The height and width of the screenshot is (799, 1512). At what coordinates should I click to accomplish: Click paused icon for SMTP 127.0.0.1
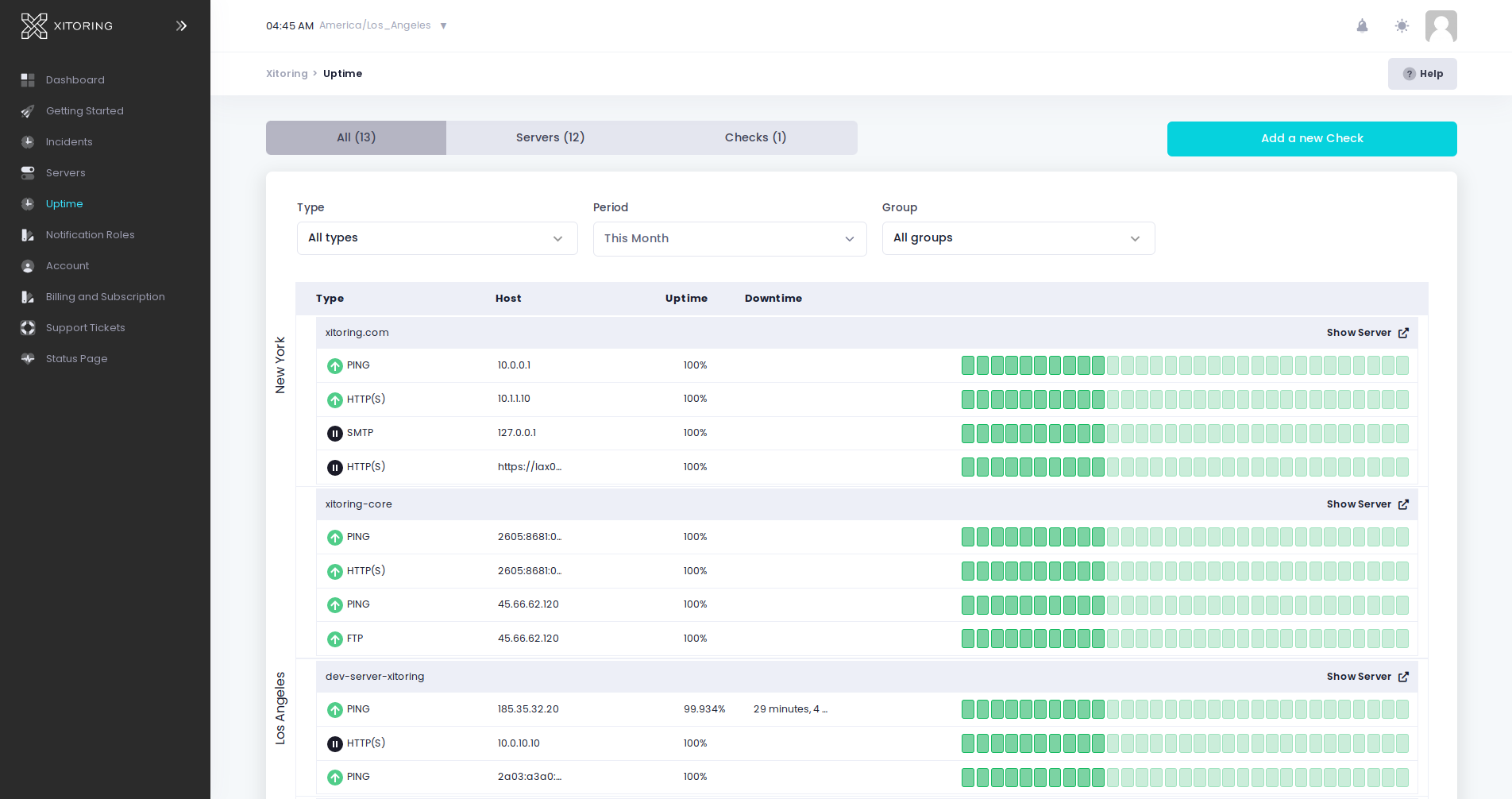pos(335,434)
